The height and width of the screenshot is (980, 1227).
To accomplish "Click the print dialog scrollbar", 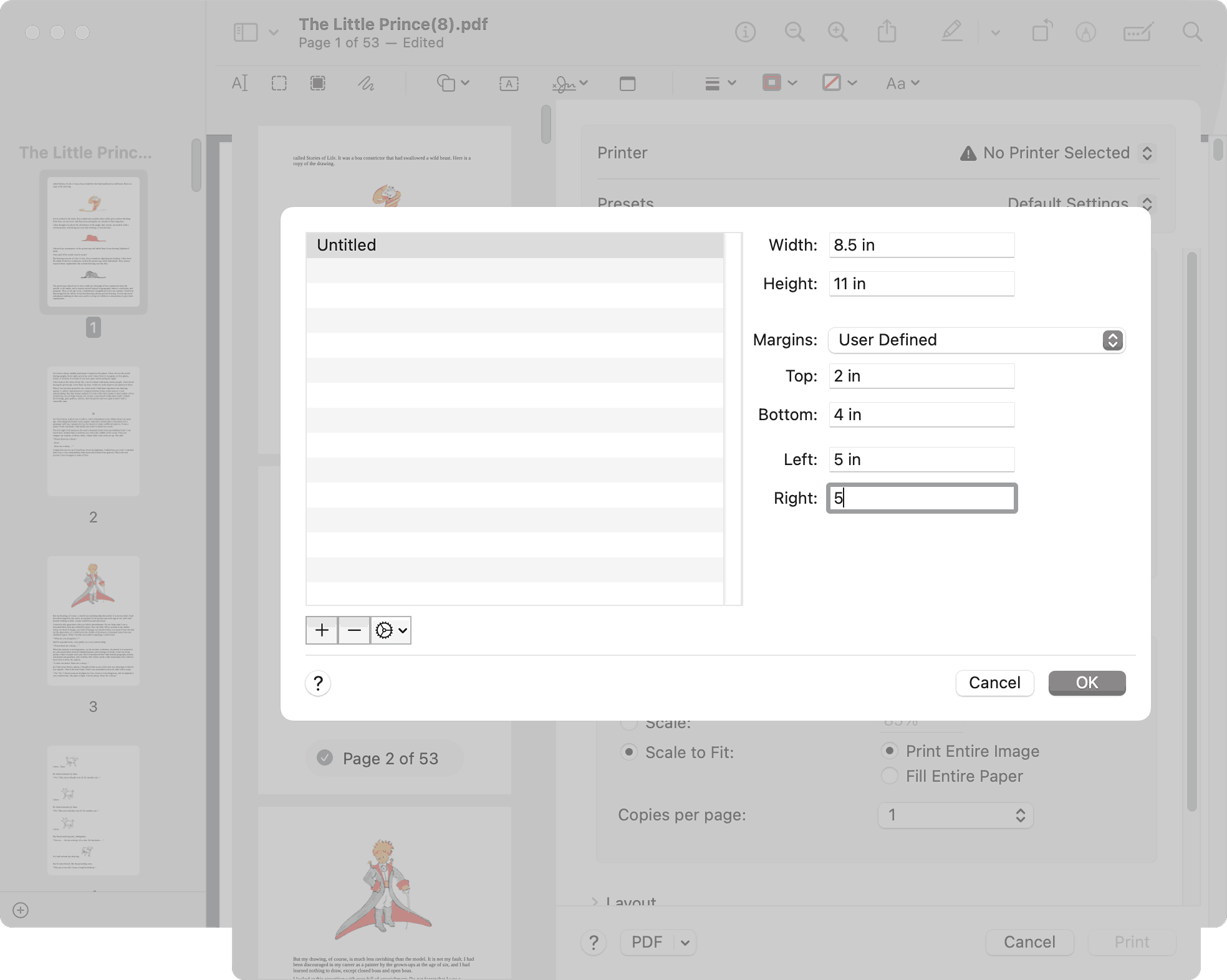I will pos(1191,531).
